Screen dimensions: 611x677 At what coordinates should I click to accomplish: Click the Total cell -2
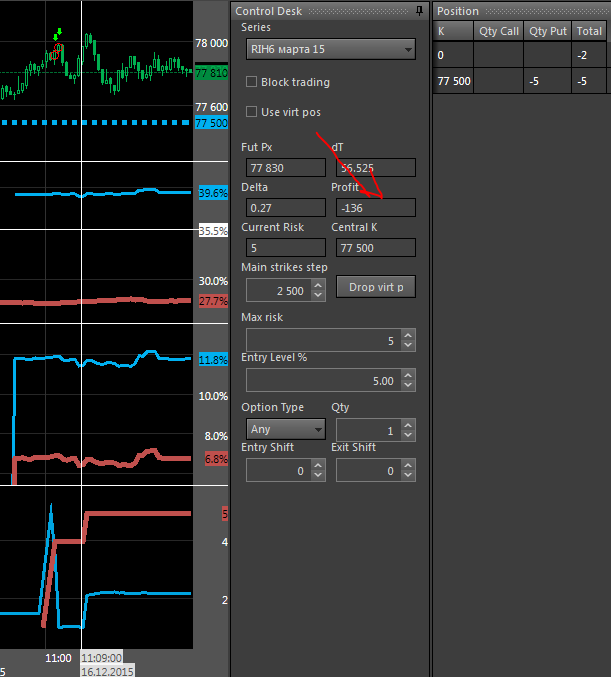click(x=589, y=55)
